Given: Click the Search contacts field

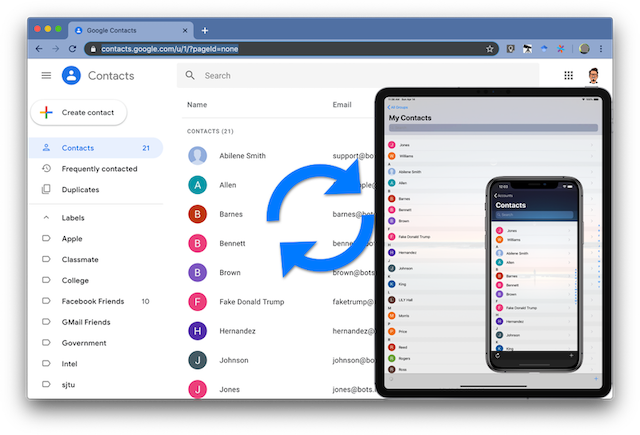Looking at the screenshot, I should click(358, 75).
